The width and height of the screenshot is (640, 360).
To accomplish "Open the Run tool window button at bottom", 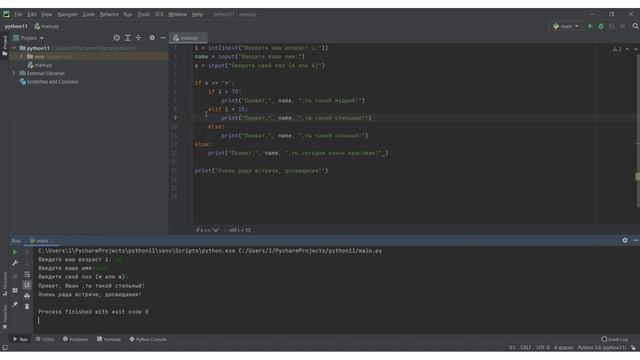I will [x=20, y=339].
